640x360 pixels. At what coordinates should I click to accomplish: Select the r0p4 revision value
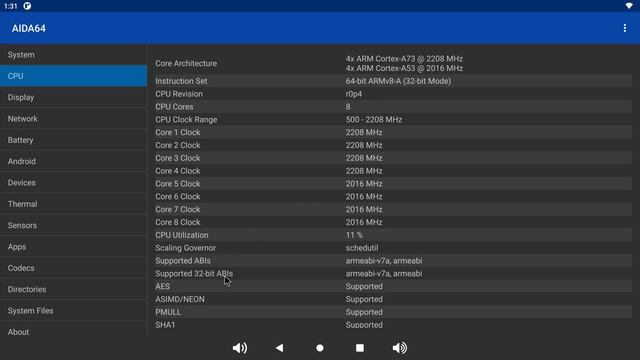pyautogui.click(x=354, y=94)
